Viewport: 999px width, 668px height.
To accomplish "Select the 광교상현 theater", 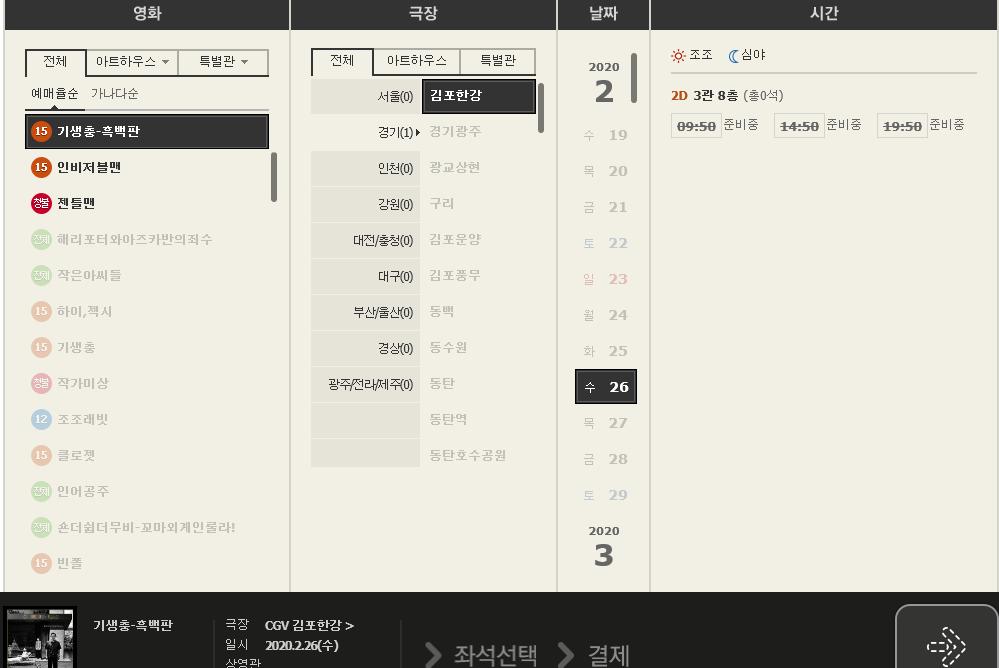I will click(454, 168).
